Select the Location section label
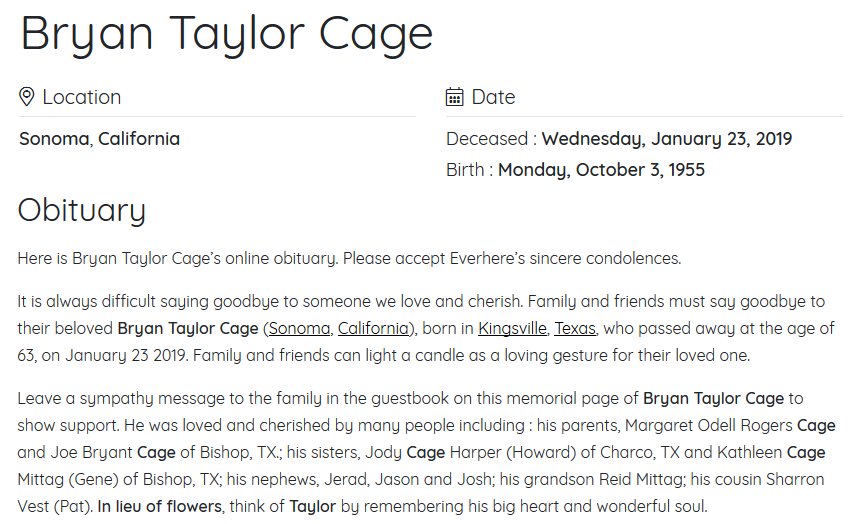Viewport: 866px width, 524px height. (x=81, y=97)
